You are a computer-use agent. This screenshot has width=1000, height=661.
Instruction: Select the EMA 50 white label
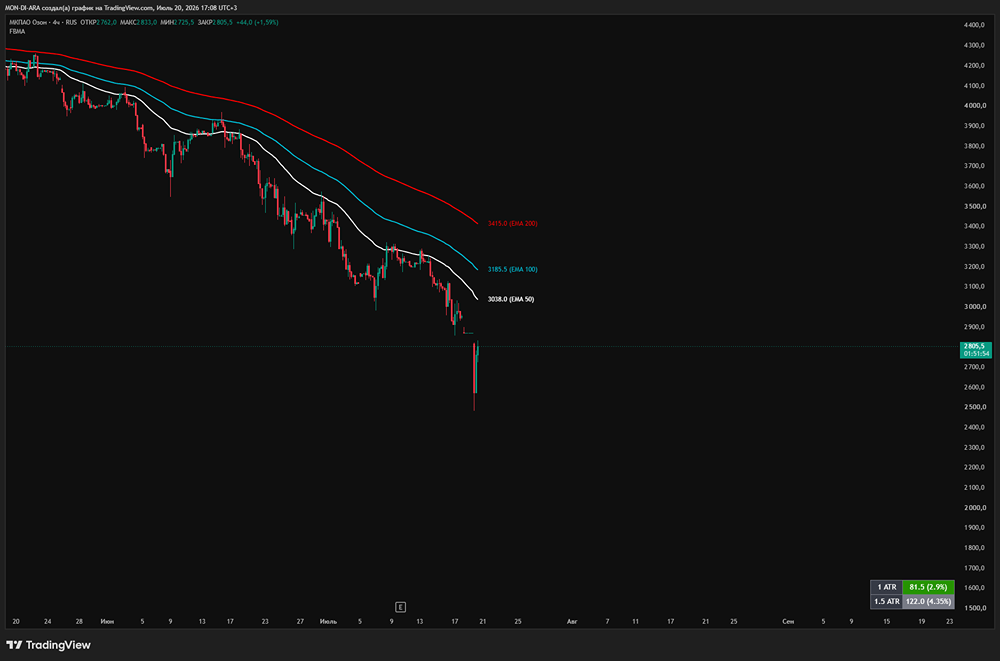511,299
